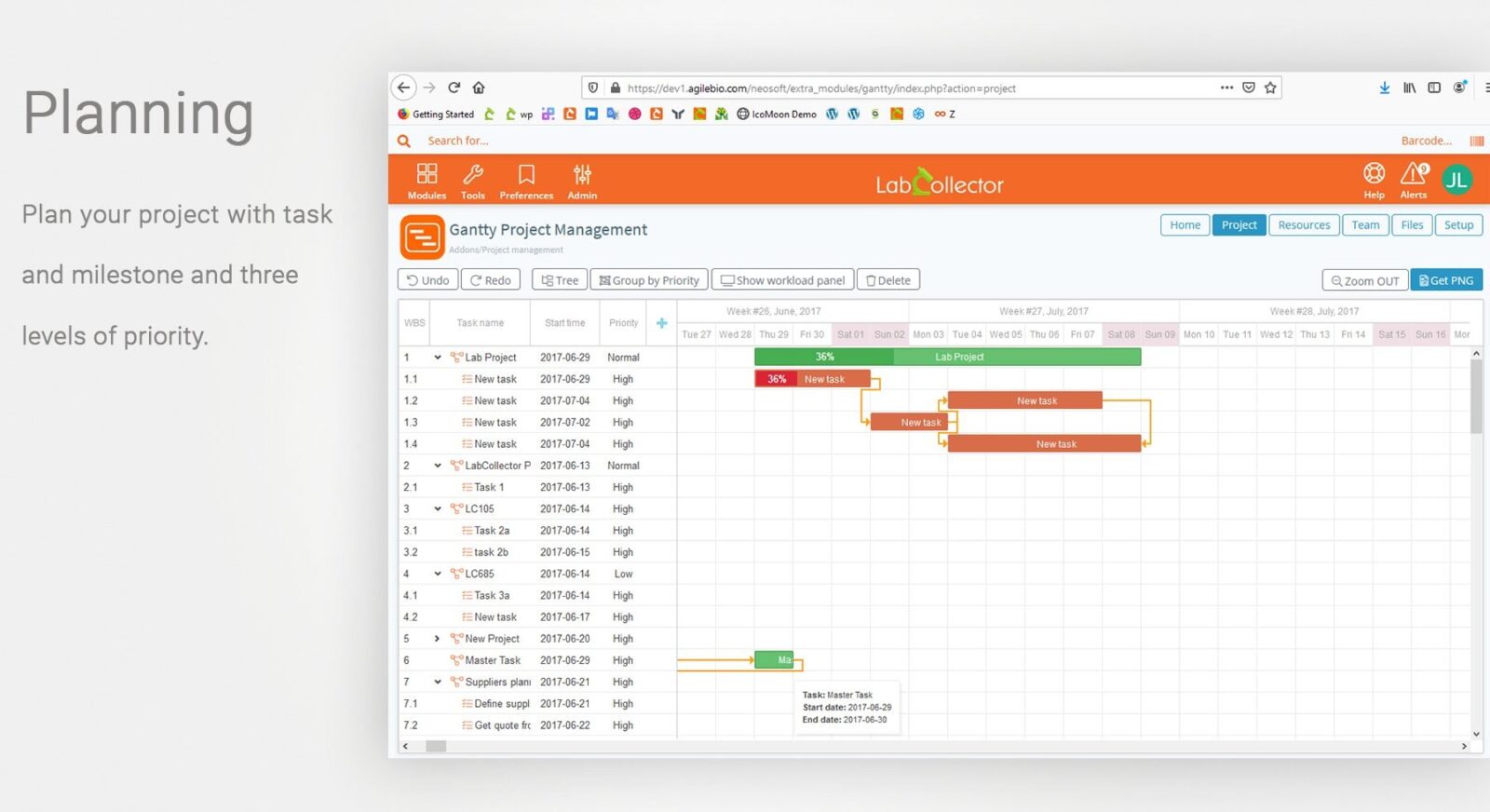Open the JL user avatar

(x=1456, y=180)
